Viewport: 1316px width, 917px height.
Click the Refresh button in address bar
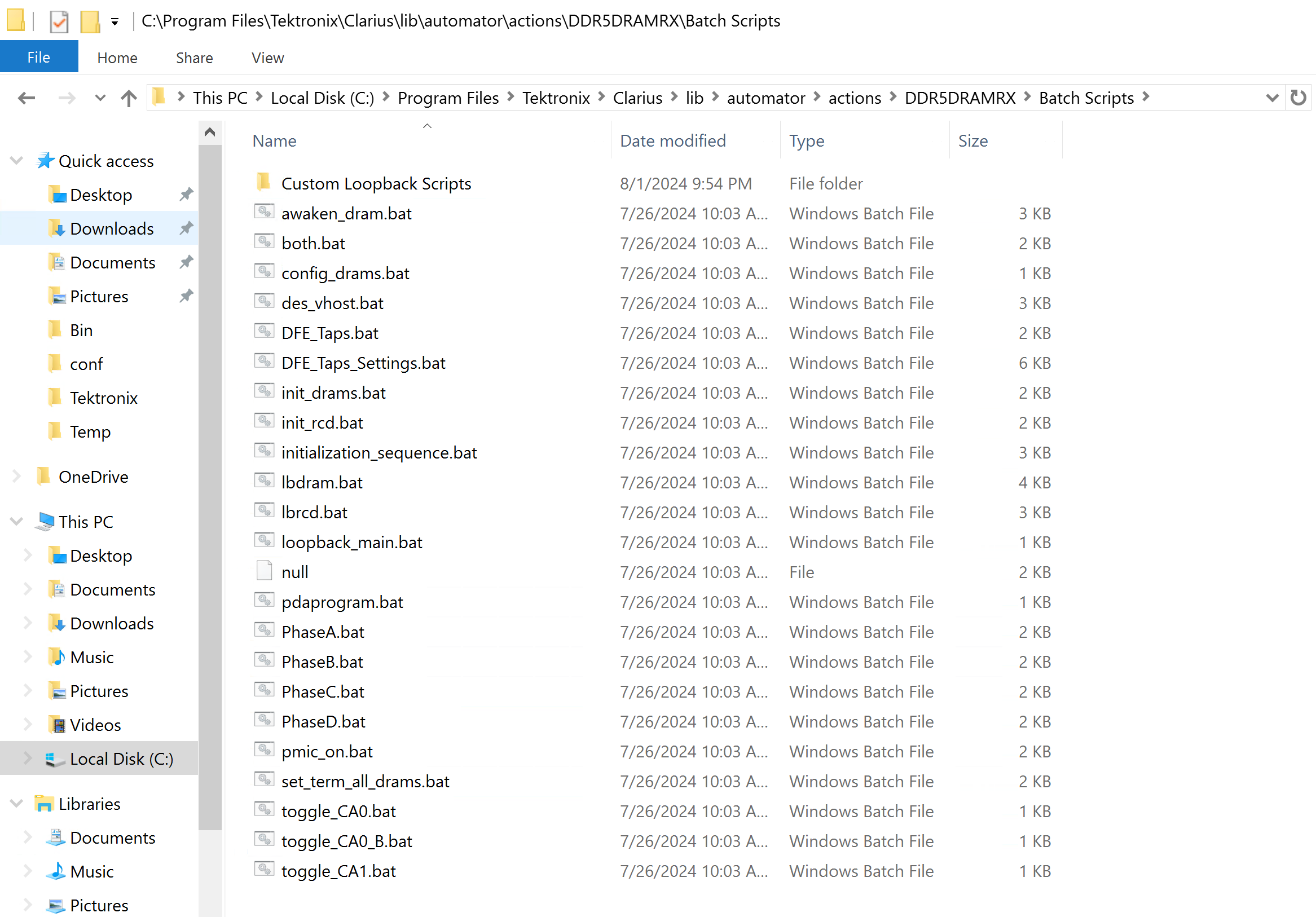1297,98
